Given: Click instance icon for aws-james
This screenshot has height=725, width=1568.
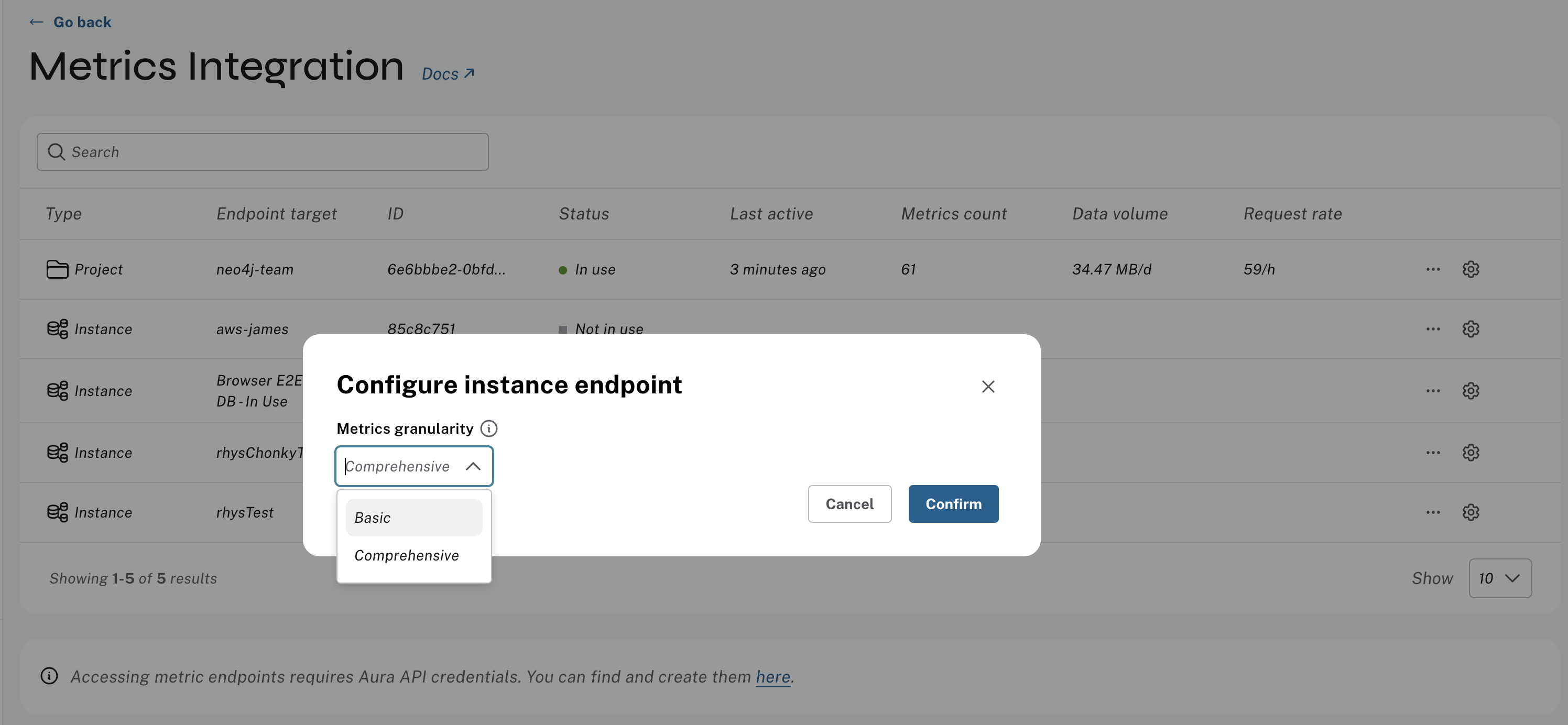Looking at the screenshot, I should tap(57, 329).
